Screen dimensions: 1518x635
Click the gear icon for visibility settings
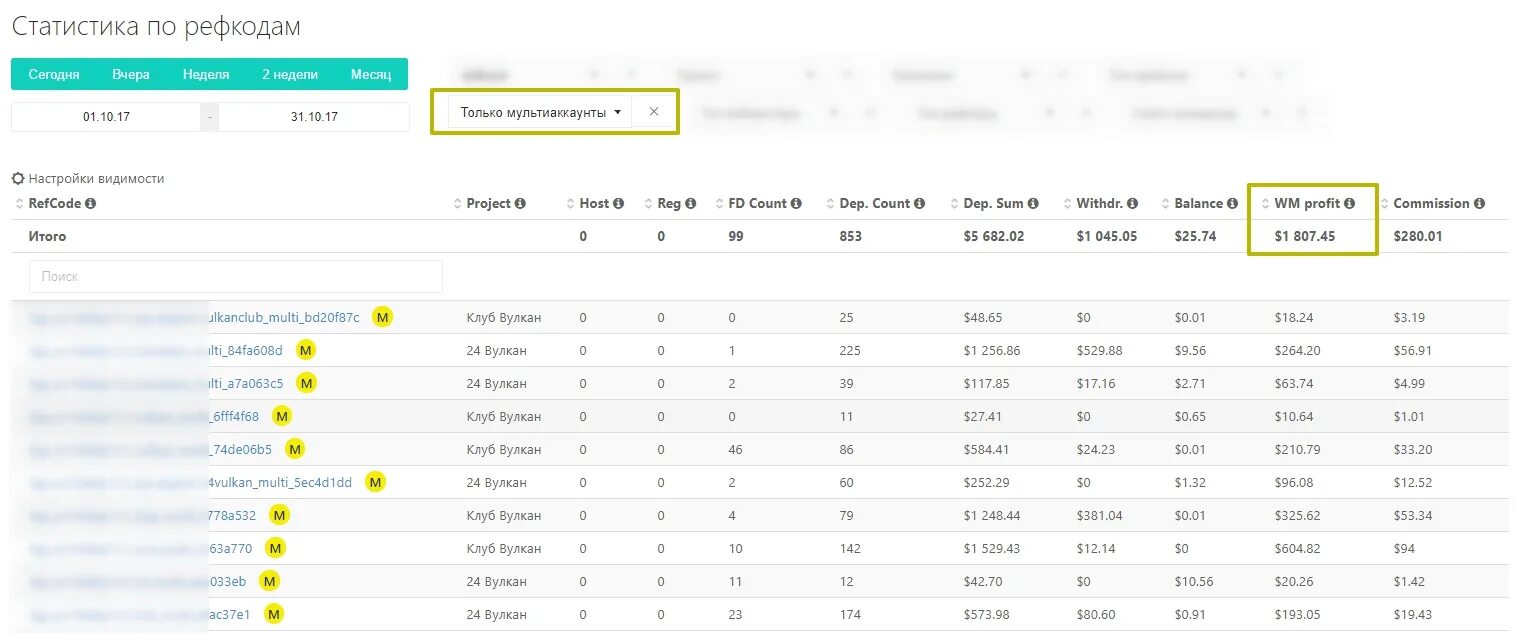click(x=18, y=179)
